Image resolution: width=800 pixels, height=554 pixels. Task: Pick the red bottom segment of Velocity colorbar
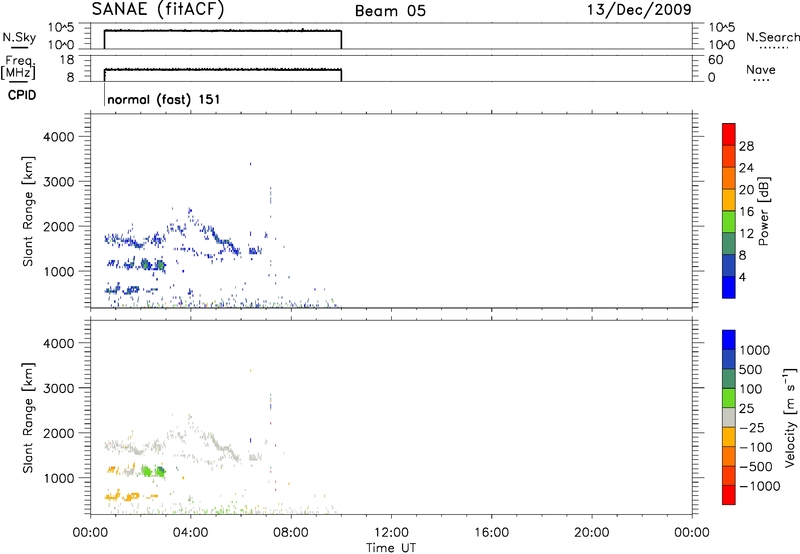729,495
